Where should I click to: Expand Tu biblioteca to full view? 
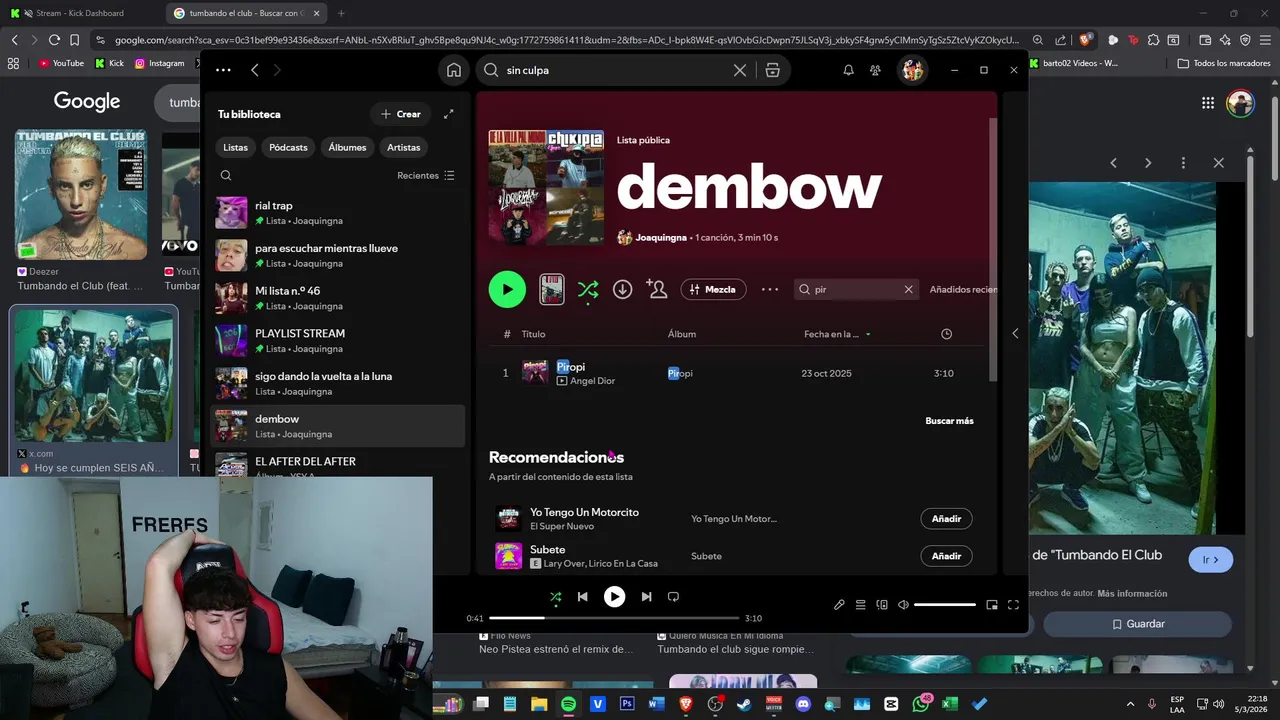[x=449, y=114]
